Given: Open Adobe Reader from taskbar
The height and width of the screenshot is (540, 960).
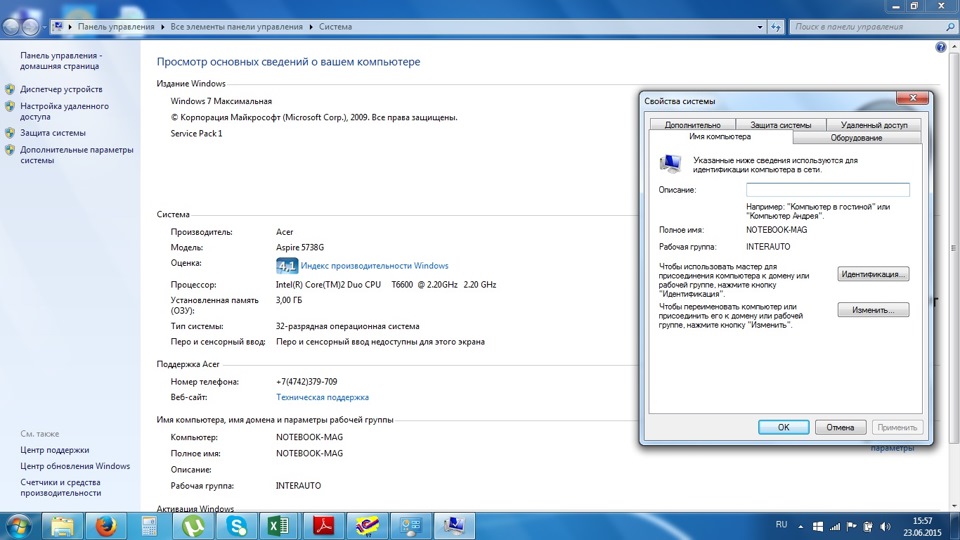Looking at the screenshot, I should point(323,527).
